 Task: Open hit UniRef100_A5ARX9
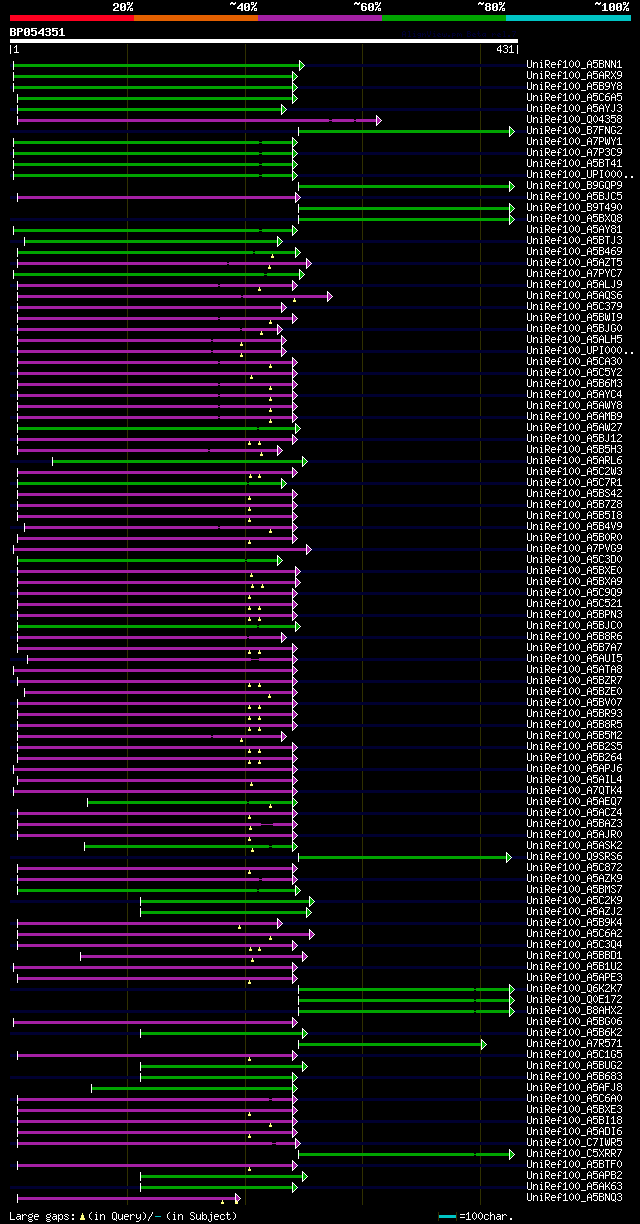(x=574, y=76)
